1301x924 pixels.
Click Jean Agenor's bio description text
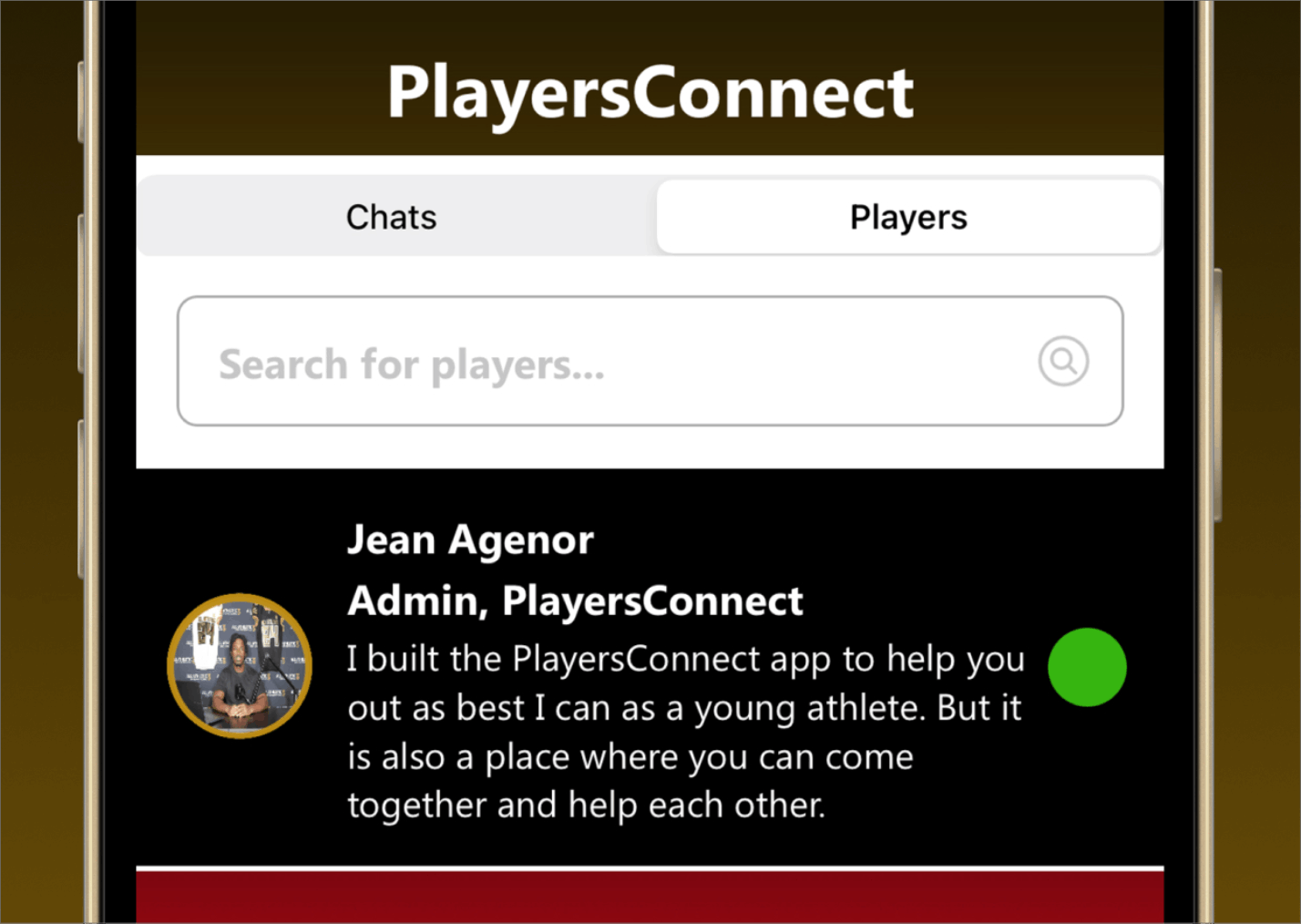(x=683, y=729)
